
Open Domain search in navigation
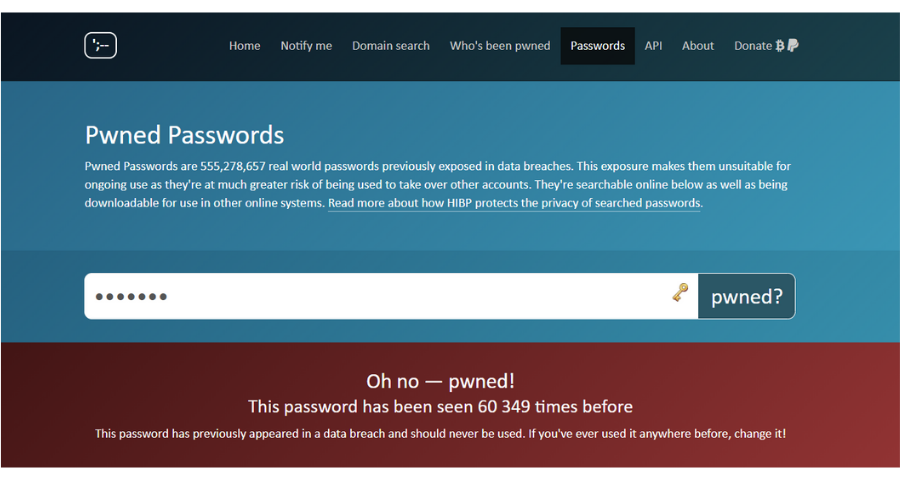pyautogui.click(x=390, y=46)
